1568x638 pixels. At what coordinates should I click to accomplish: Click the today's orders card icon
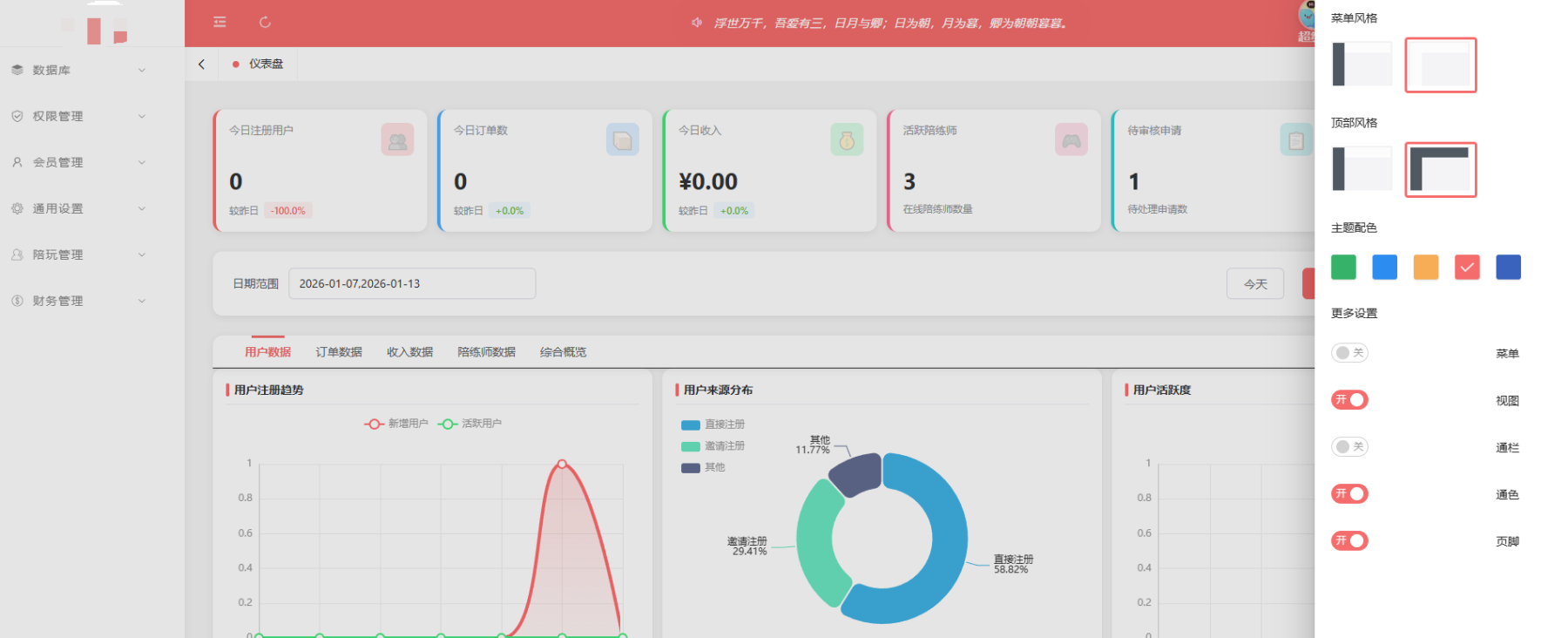click(622, 139)
